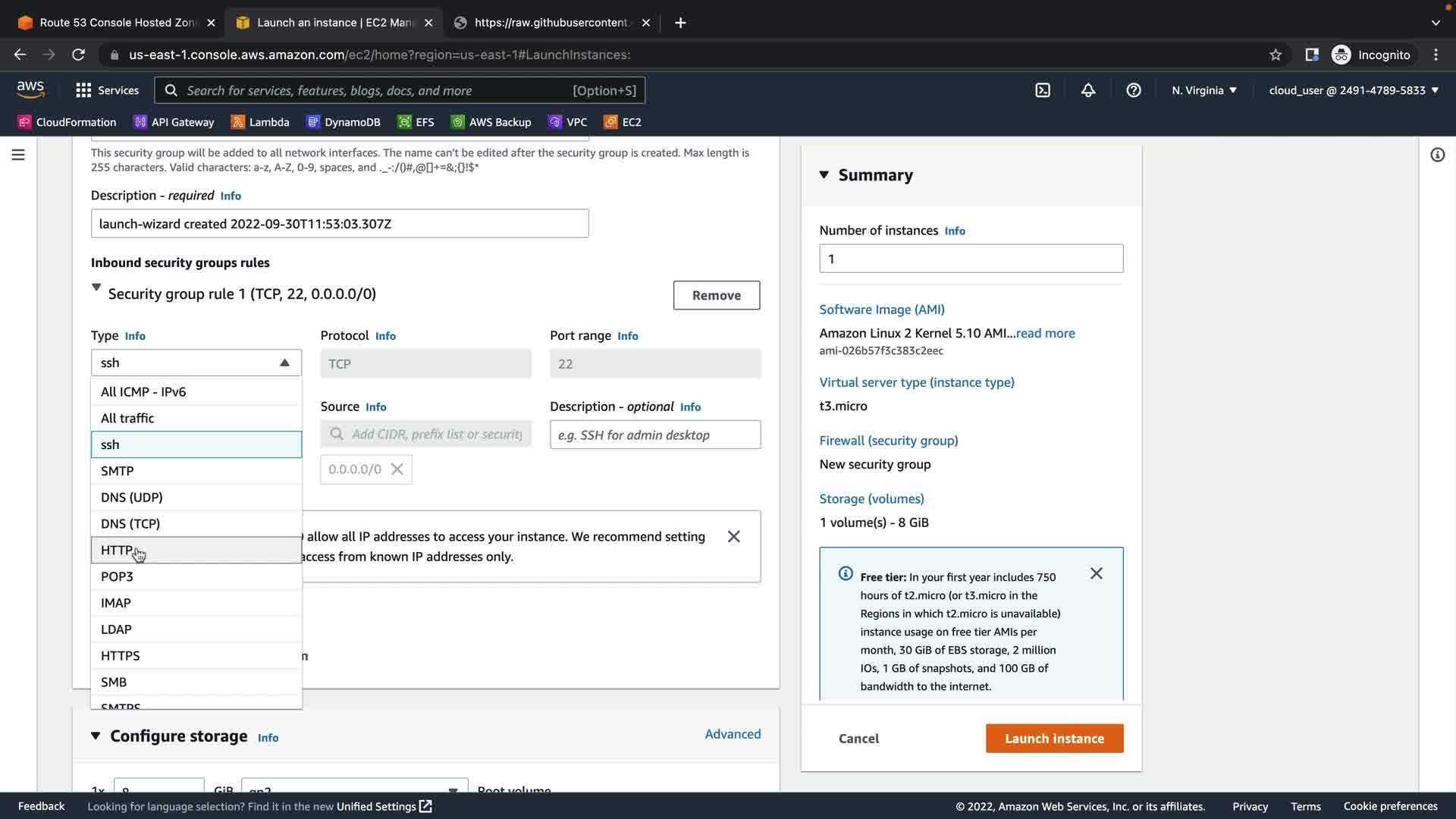1456x819 pixels.
Task: Open the Services grid menu
Action: coord(107,90)
